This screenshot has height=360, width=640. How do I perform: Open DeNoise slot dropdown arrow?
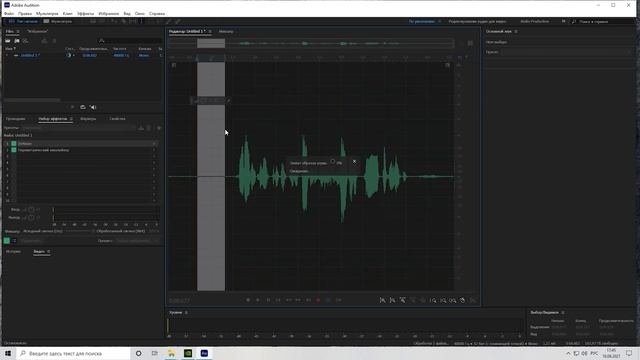coord(154,144)
